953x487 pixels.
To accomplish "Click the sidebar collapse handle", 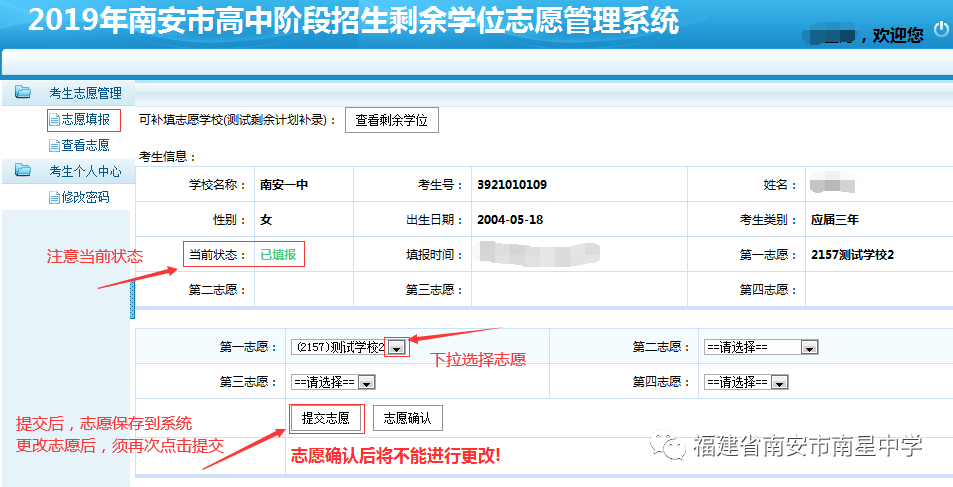I will click(132, 300).
